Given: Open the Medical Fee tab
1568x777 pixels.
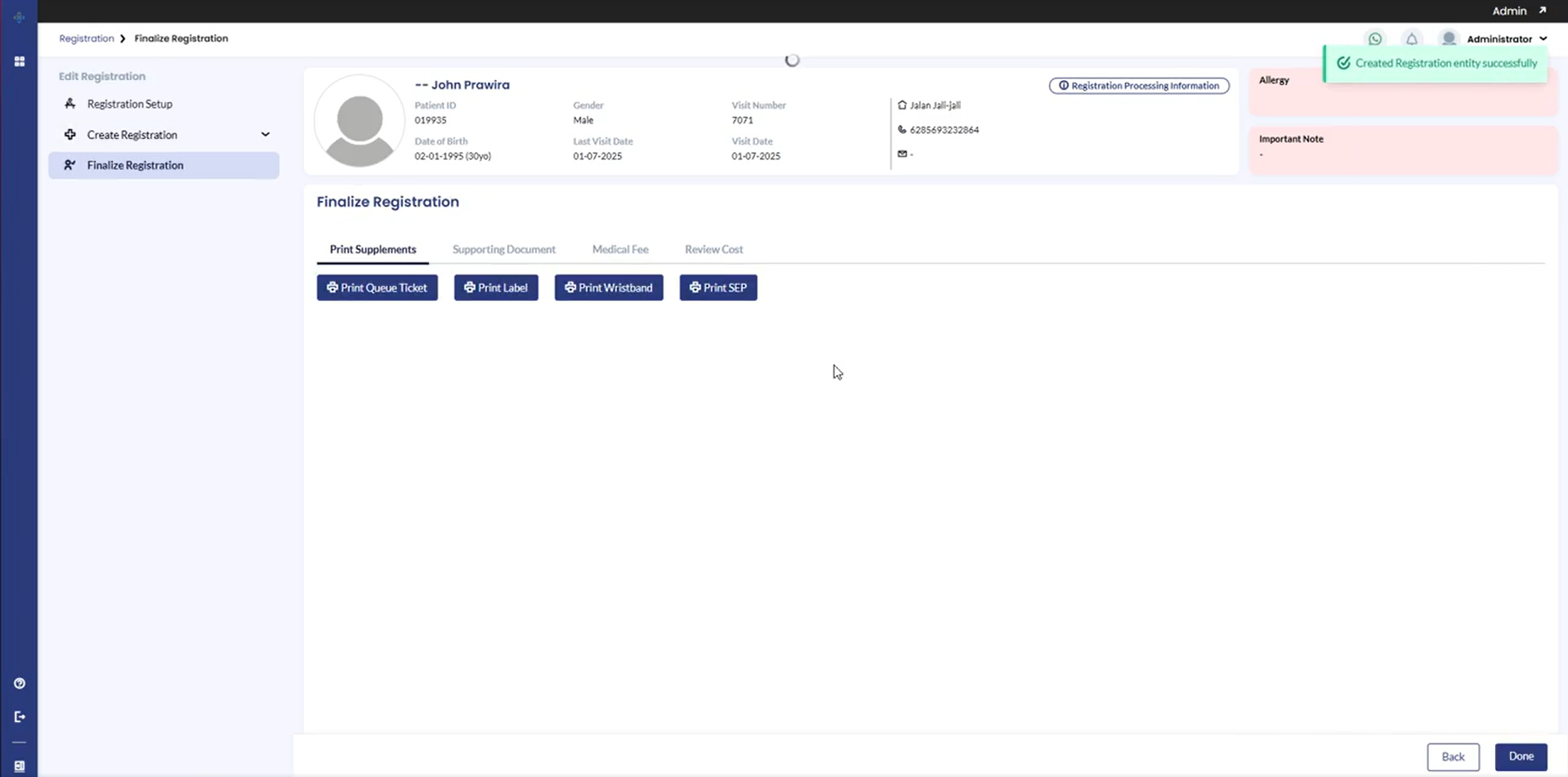Looking at the screenshot, I should pos(620,249).
